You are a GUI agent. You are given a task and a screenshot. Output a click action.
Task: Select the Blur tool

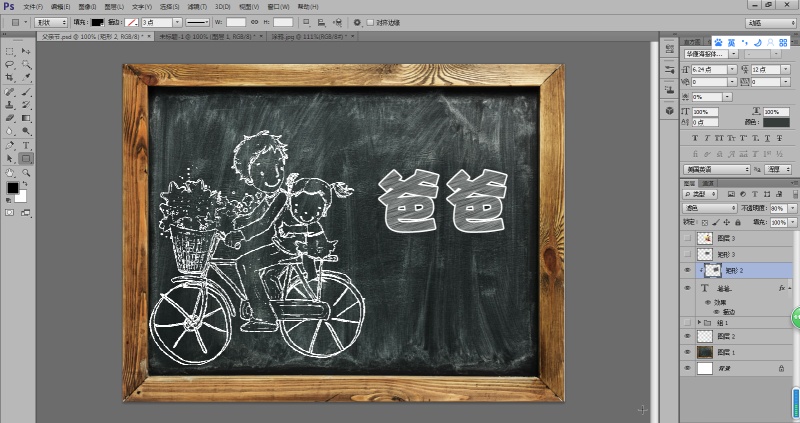click(x=10, y=131)
